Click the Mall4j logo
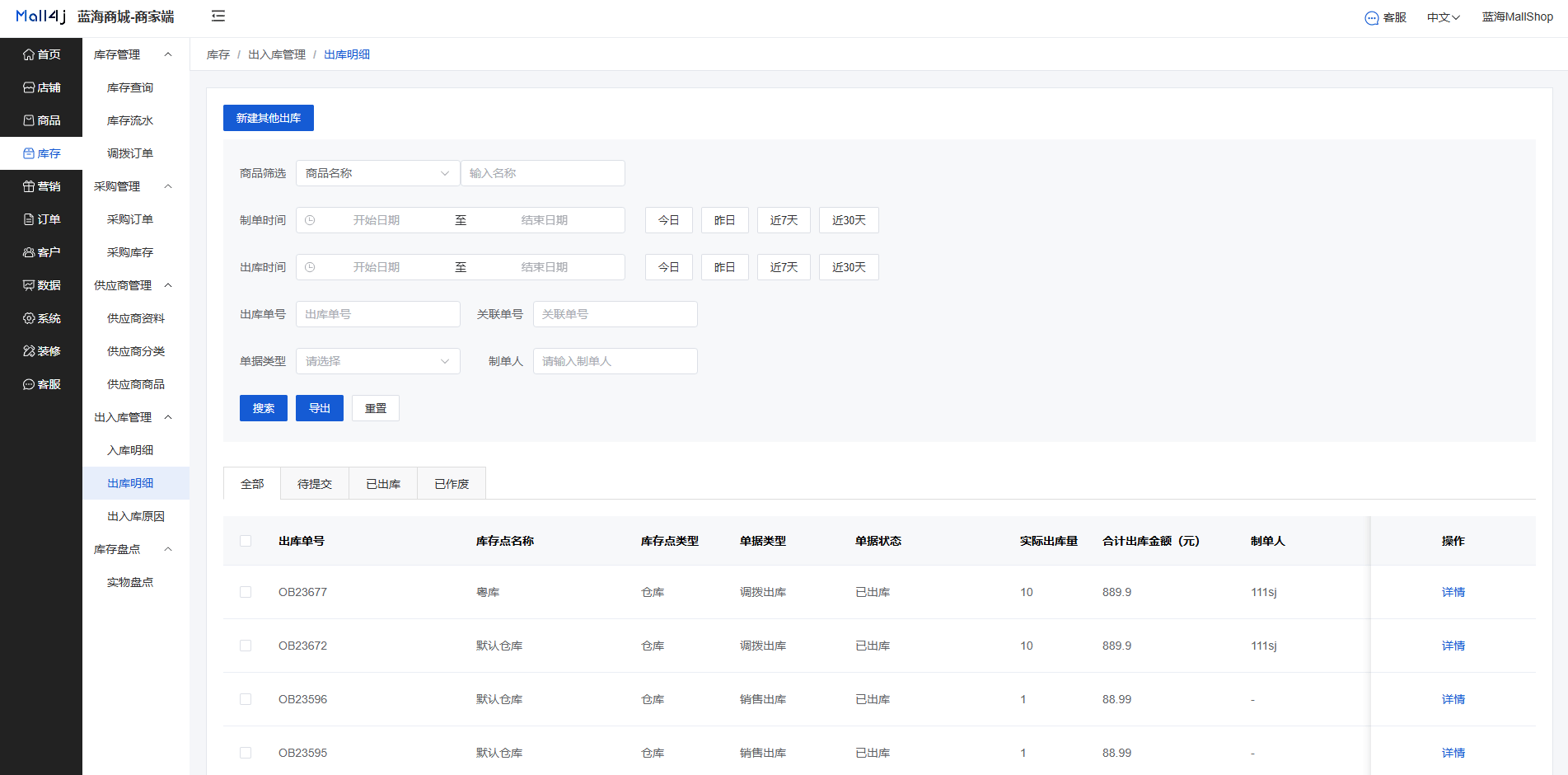Viewport: 1568px width, 775px height. click(x=40, y=16)
